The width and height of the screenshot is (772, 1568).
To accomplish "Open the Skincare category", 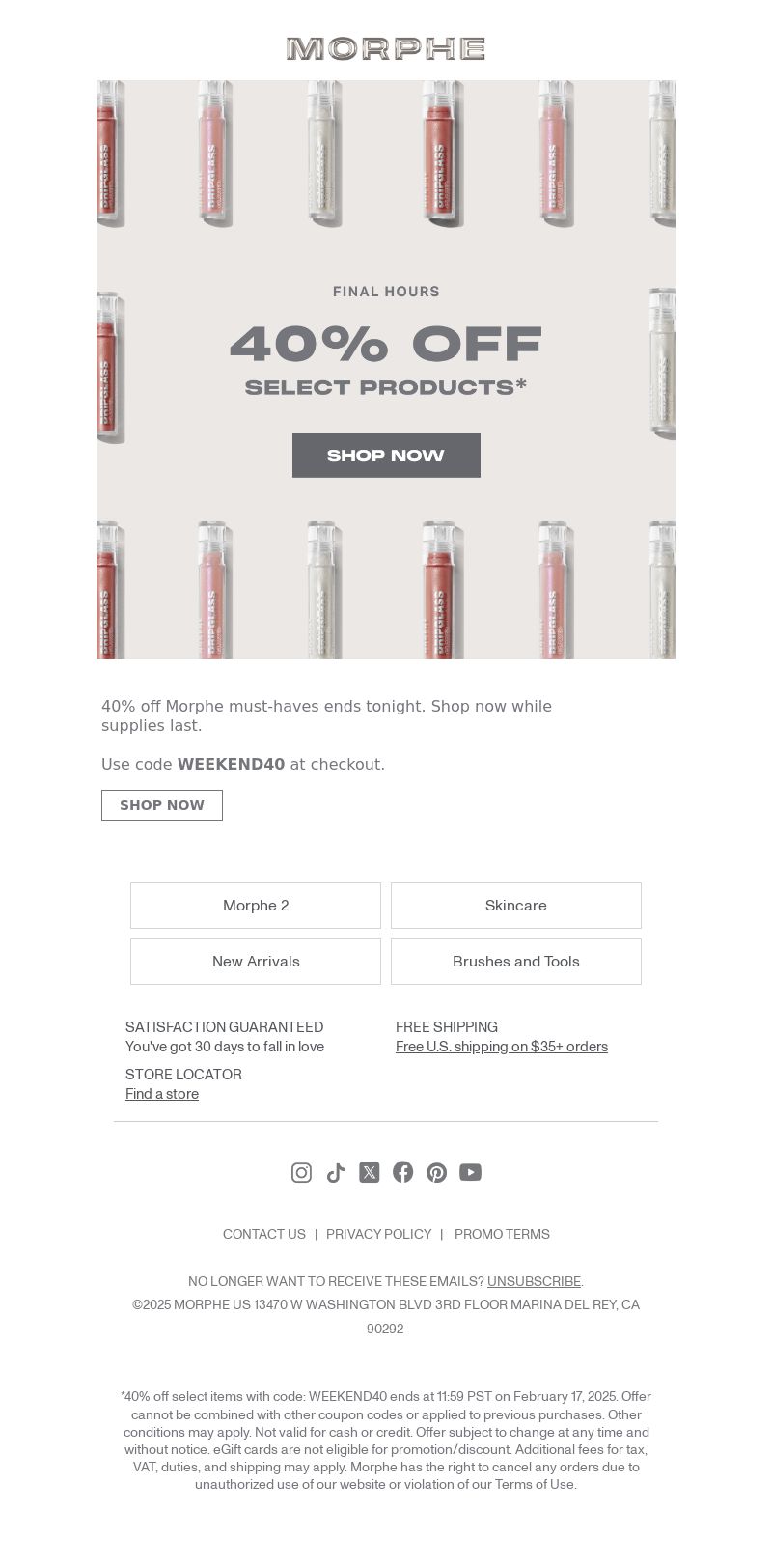I will [516, 906].
